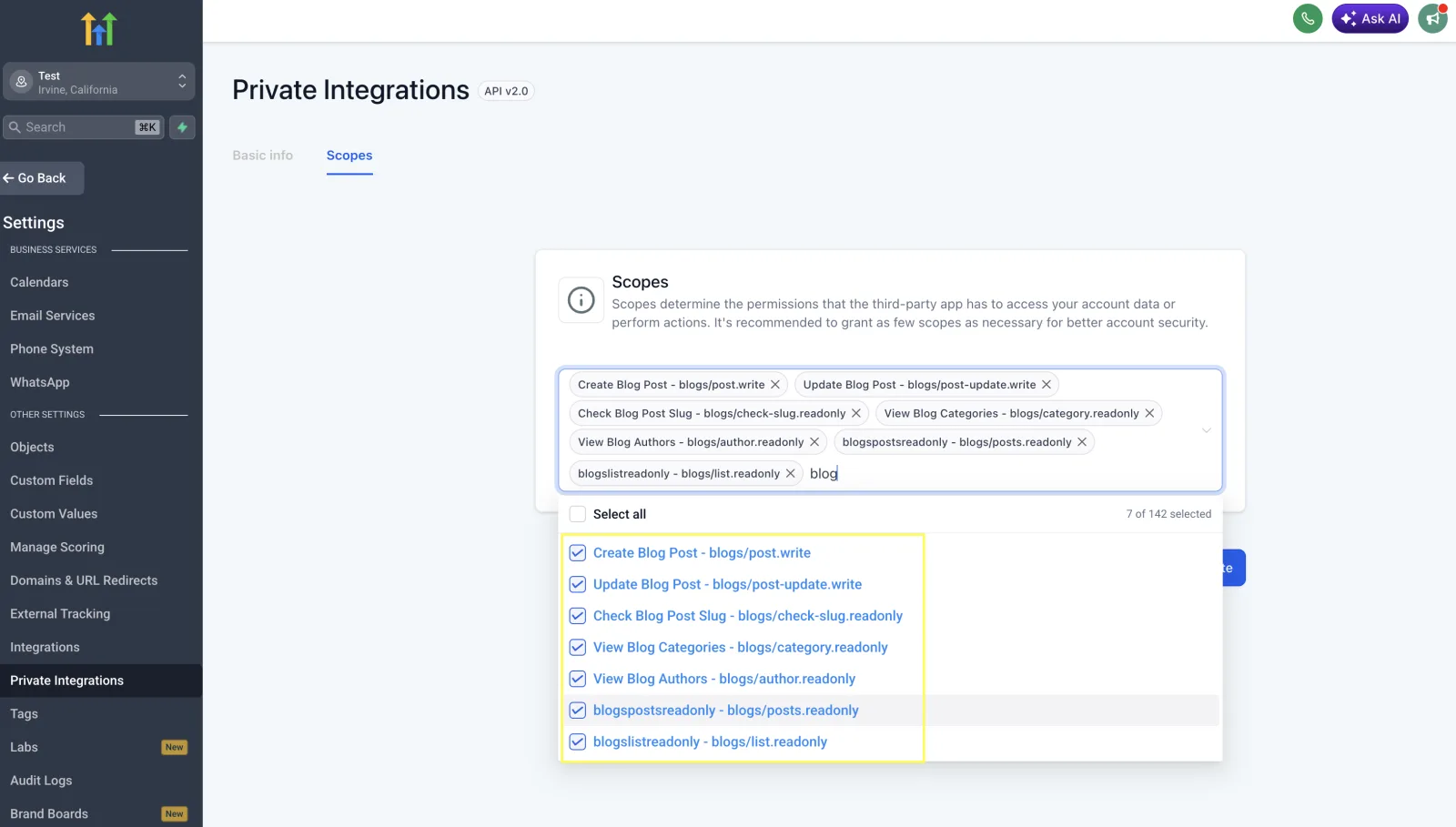The height and width of the screenshot is (827, 1456).
Task: Uncheck View Blog Authors option
Action: (578, 679)
